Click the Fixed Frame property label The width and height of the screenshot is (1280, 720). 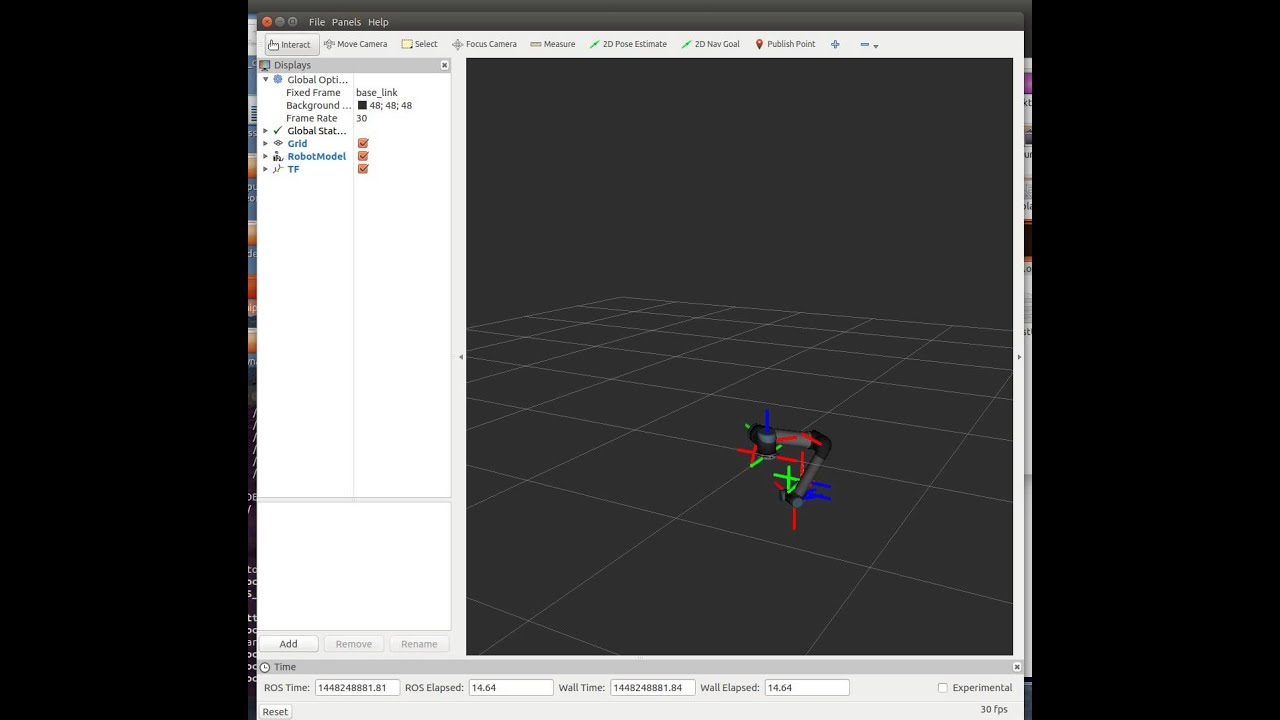313,92
